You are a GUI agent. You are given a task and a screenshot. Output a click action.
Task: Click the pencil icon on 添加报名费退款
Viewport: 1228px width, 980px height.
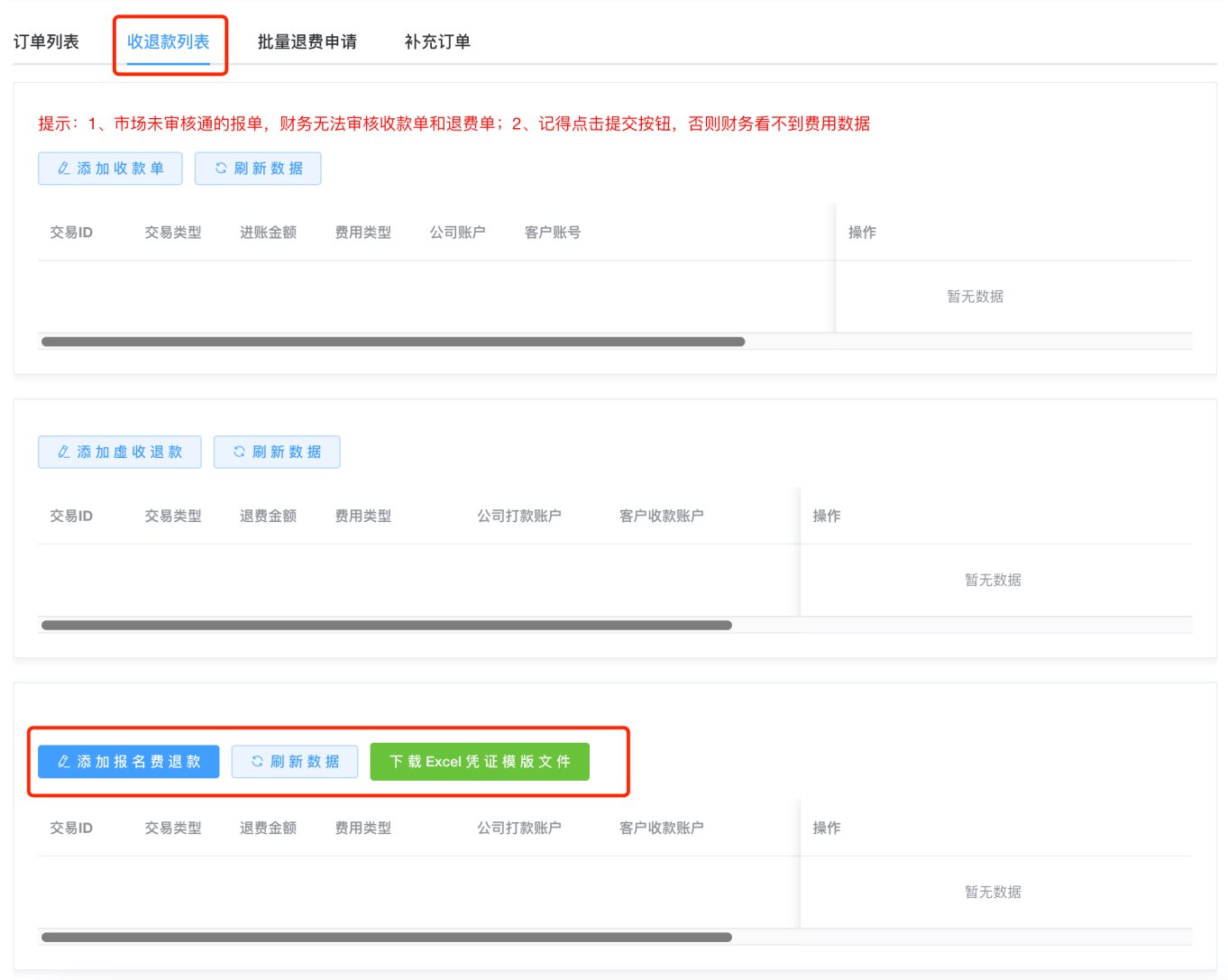point(64,762)
